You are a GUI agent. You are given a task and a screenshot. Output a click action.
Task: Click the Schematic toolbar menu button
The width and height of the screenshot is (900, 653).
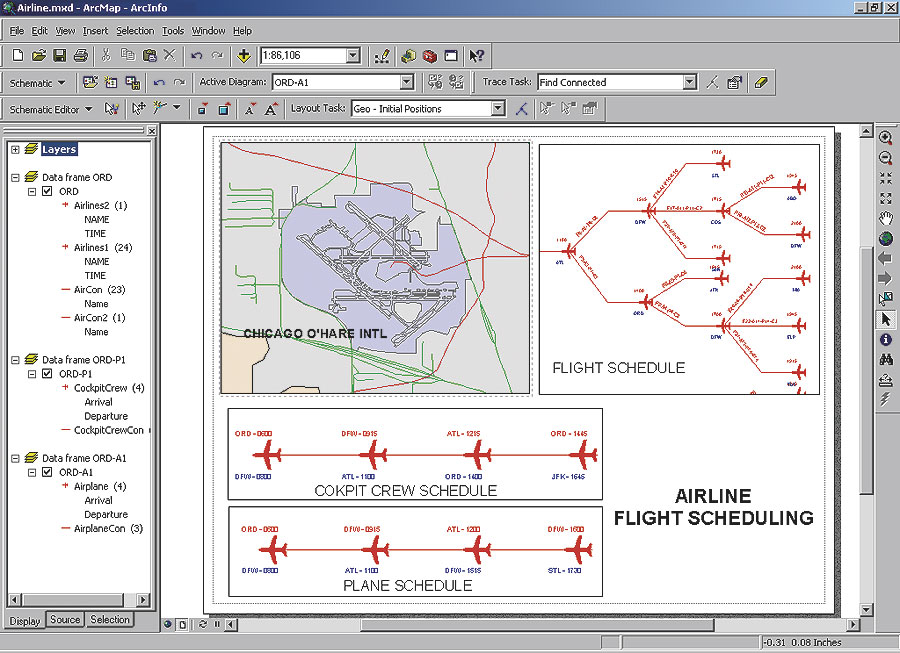[x=38, y=83]
